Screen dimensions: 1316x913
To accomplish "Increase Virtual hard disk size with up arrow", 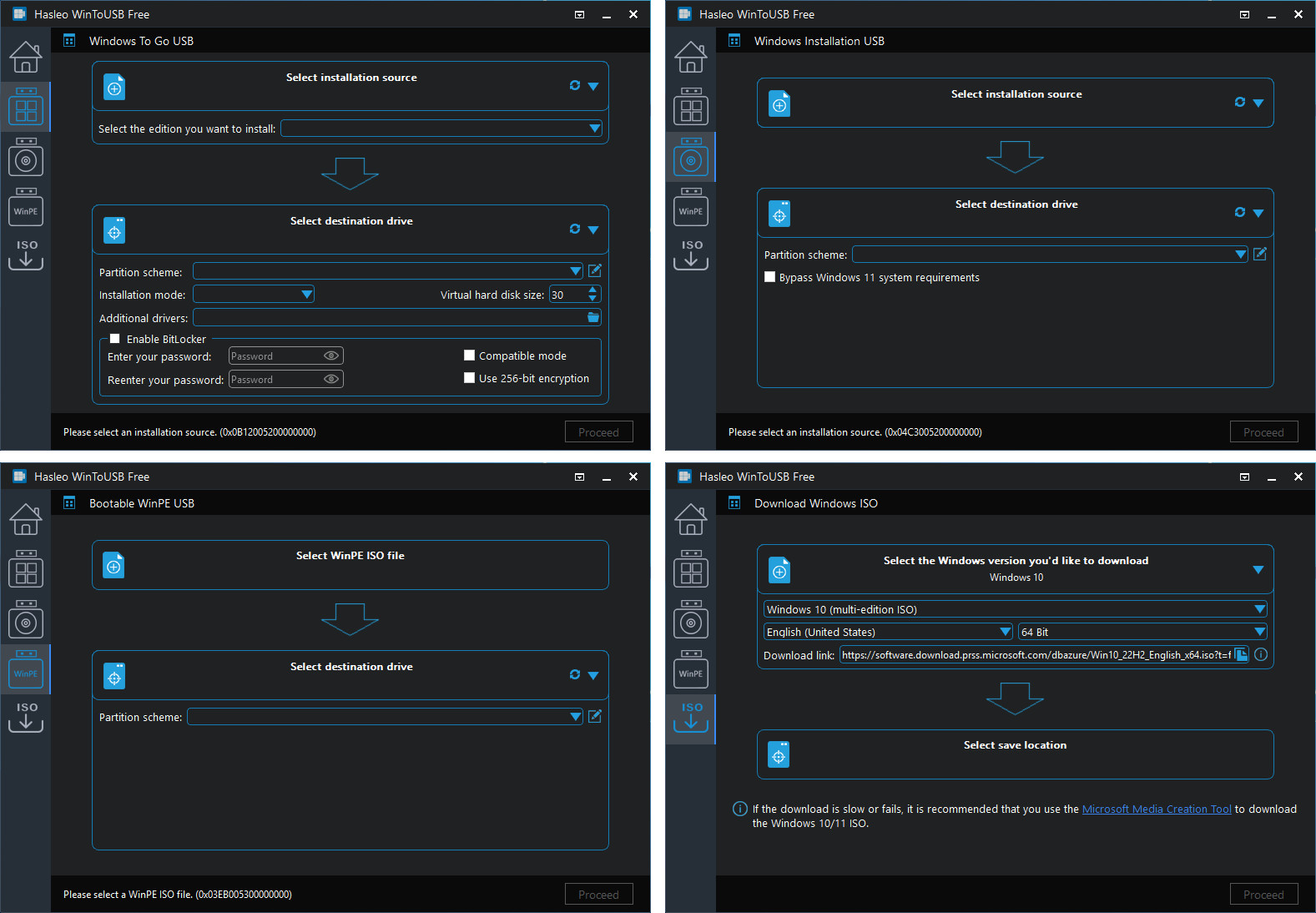I will 592,290.
